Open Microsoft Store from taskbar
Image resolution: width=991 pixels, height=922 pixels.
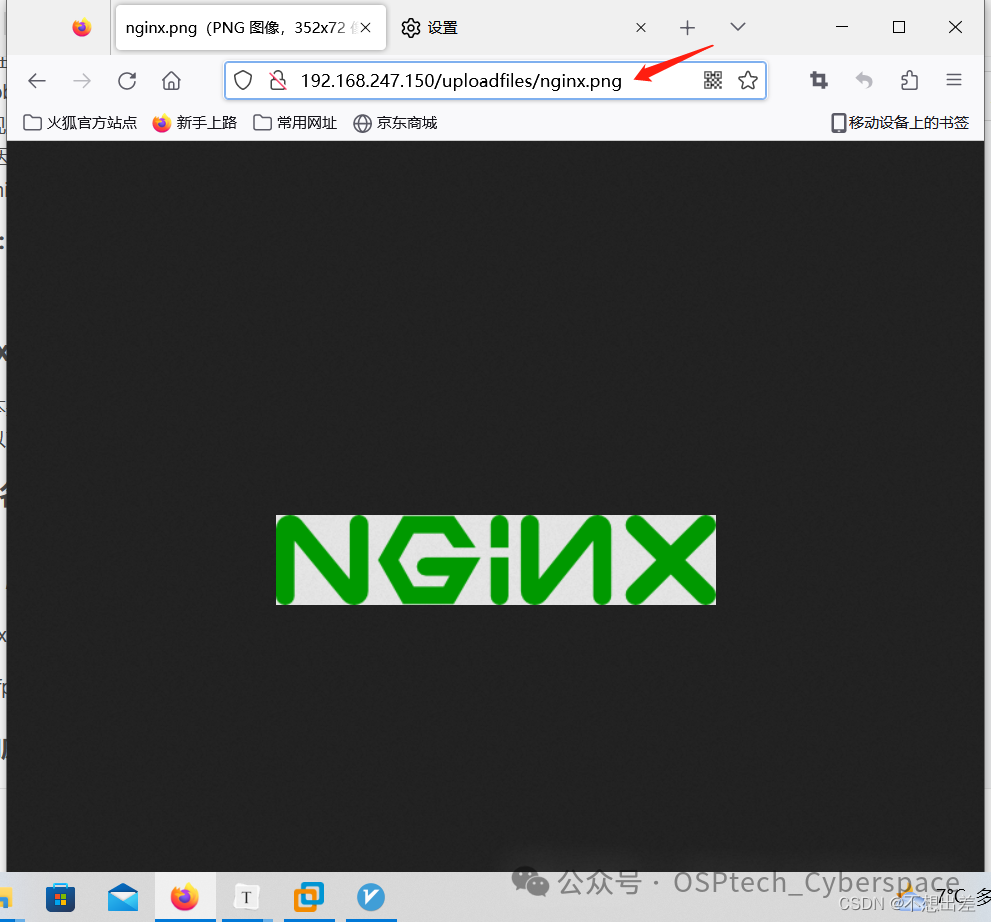pos(61,898)
